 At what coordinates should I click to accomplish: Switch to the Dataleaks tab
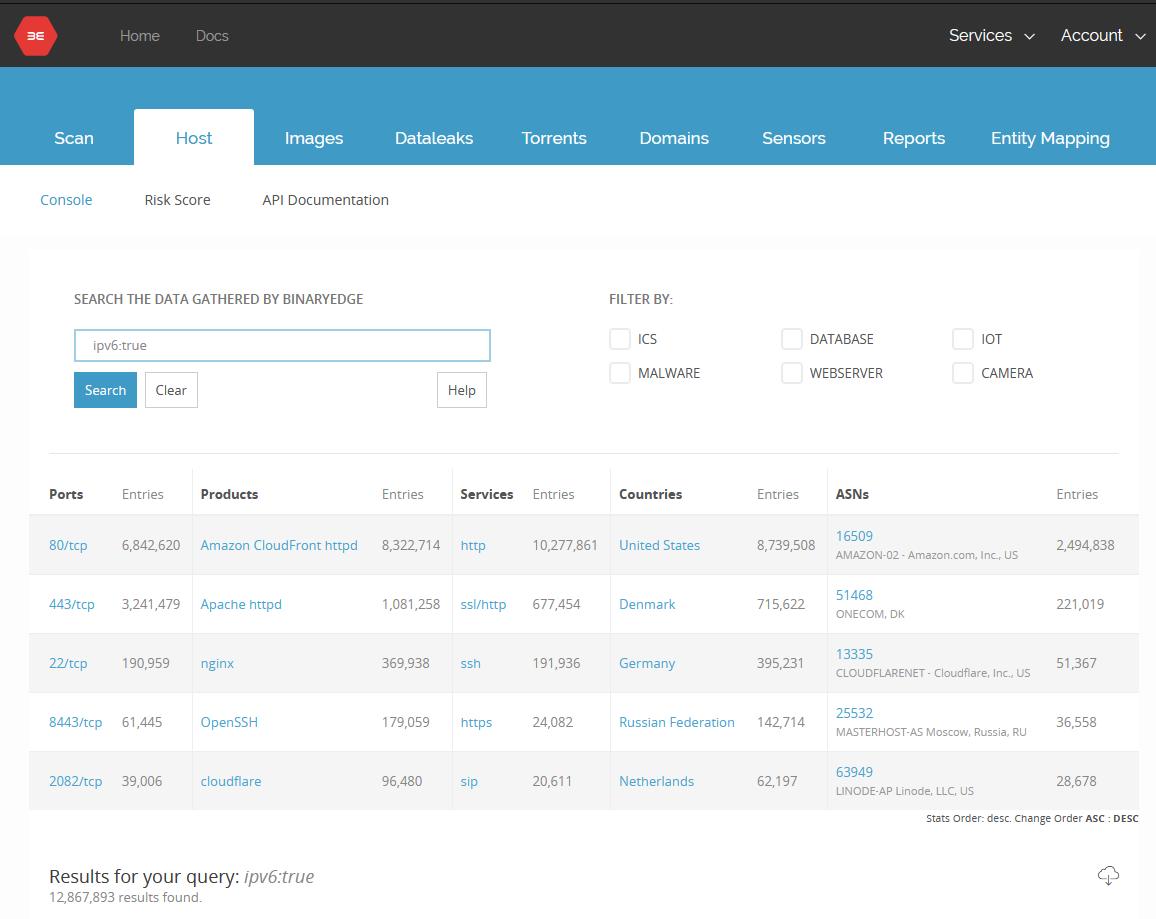pyautogui.click(x=434, y=138)
